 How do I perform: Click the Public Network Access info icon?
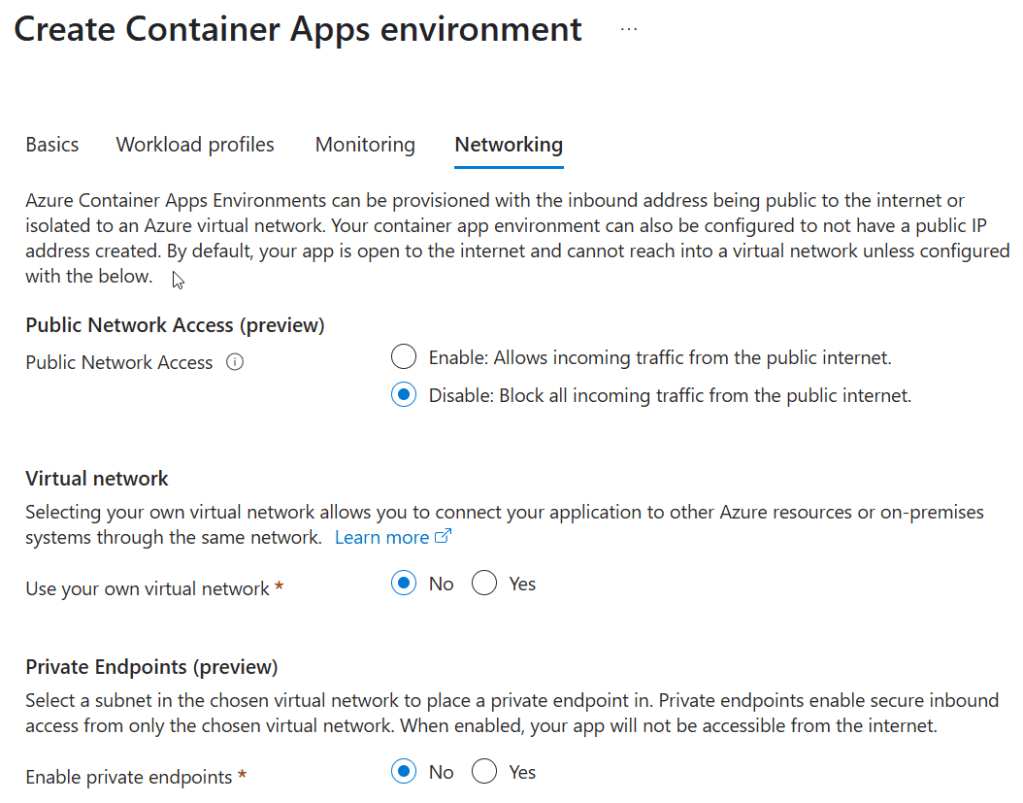pyautogui.click(x=234, y=362)
